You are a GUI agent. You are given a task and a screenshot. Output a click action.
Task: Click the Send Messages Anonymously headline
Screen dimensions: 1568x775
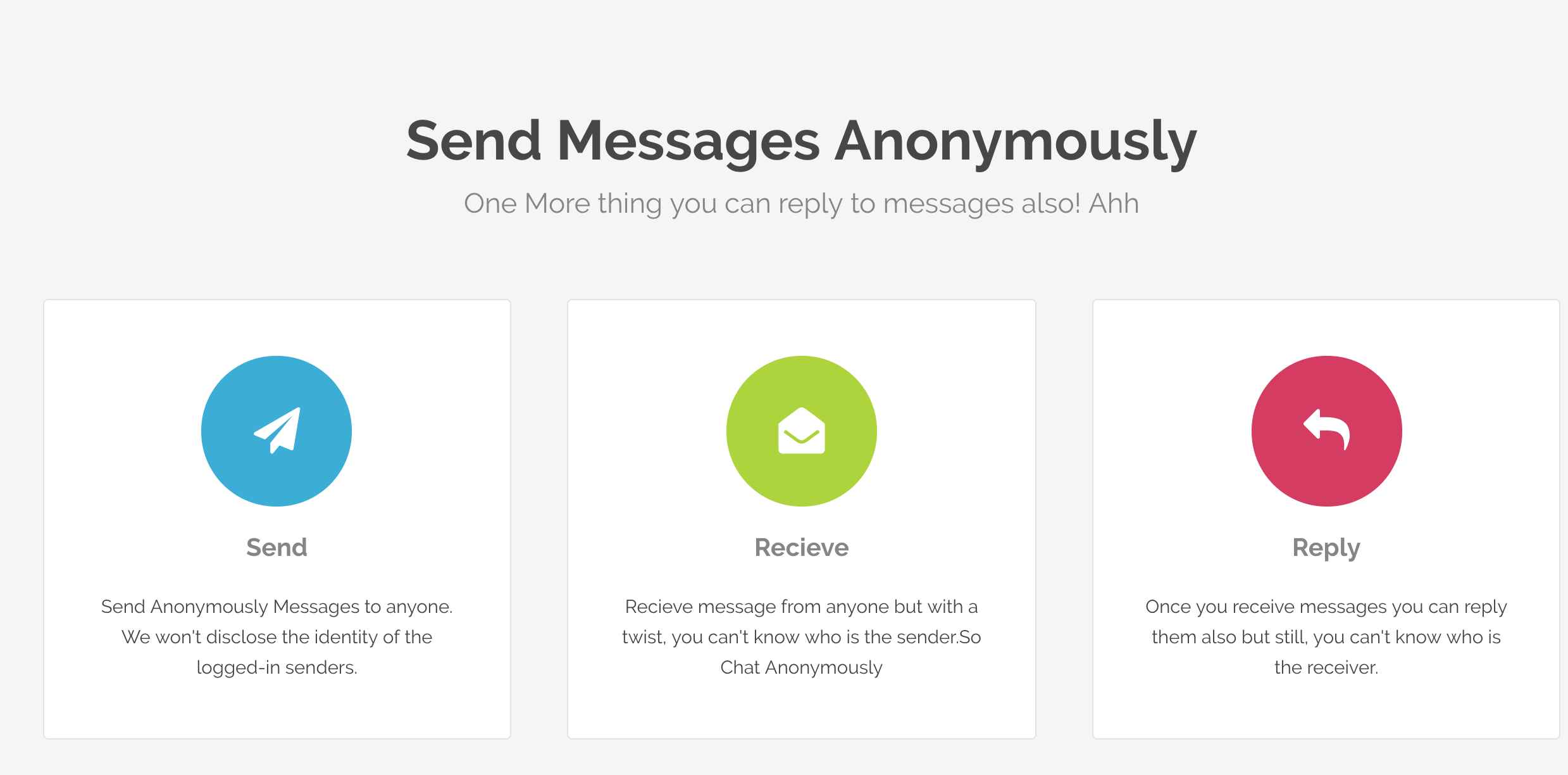[x=802, y=141]
